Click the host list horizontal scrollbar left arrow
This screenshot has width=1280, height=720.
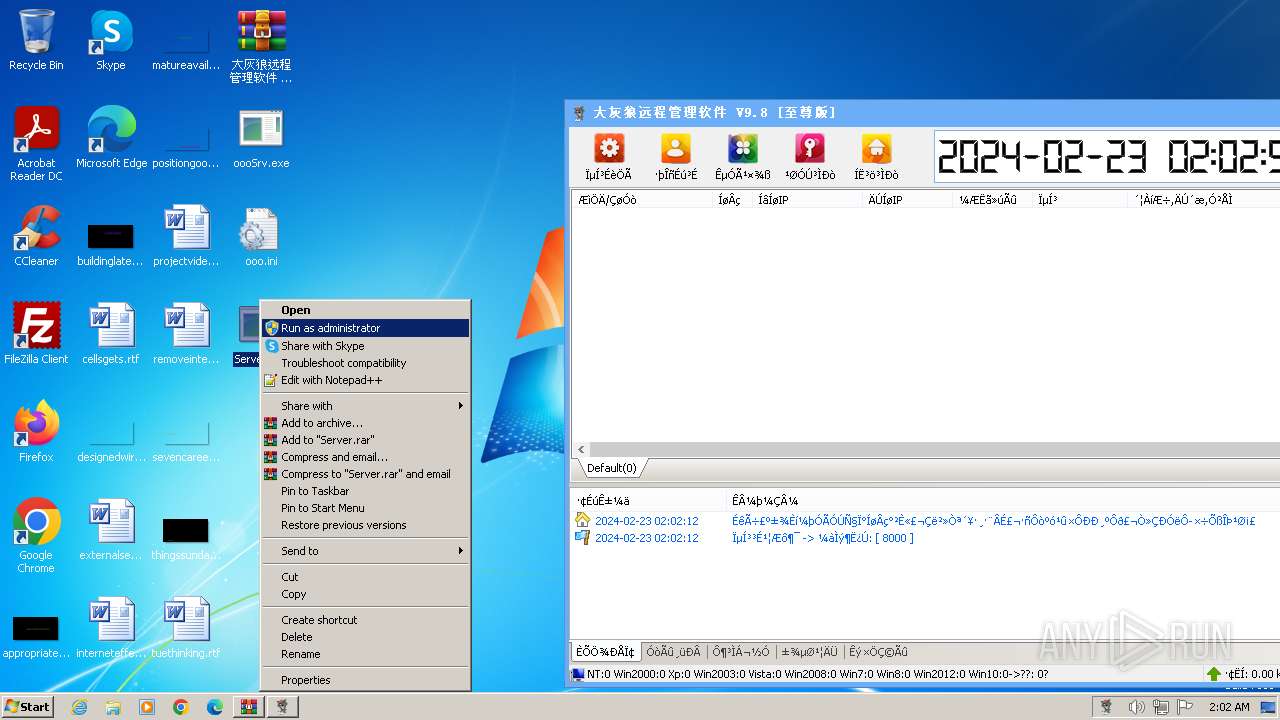coord(581,450)
